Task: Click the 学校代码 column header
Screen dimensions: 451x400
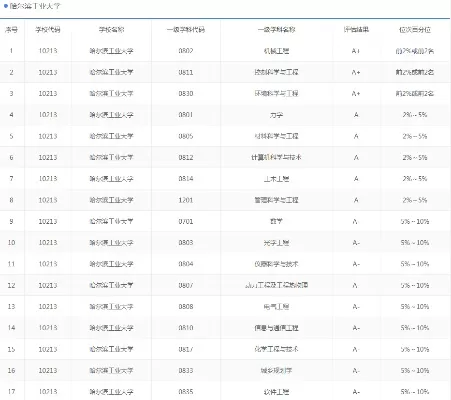Action: [48, 30]
